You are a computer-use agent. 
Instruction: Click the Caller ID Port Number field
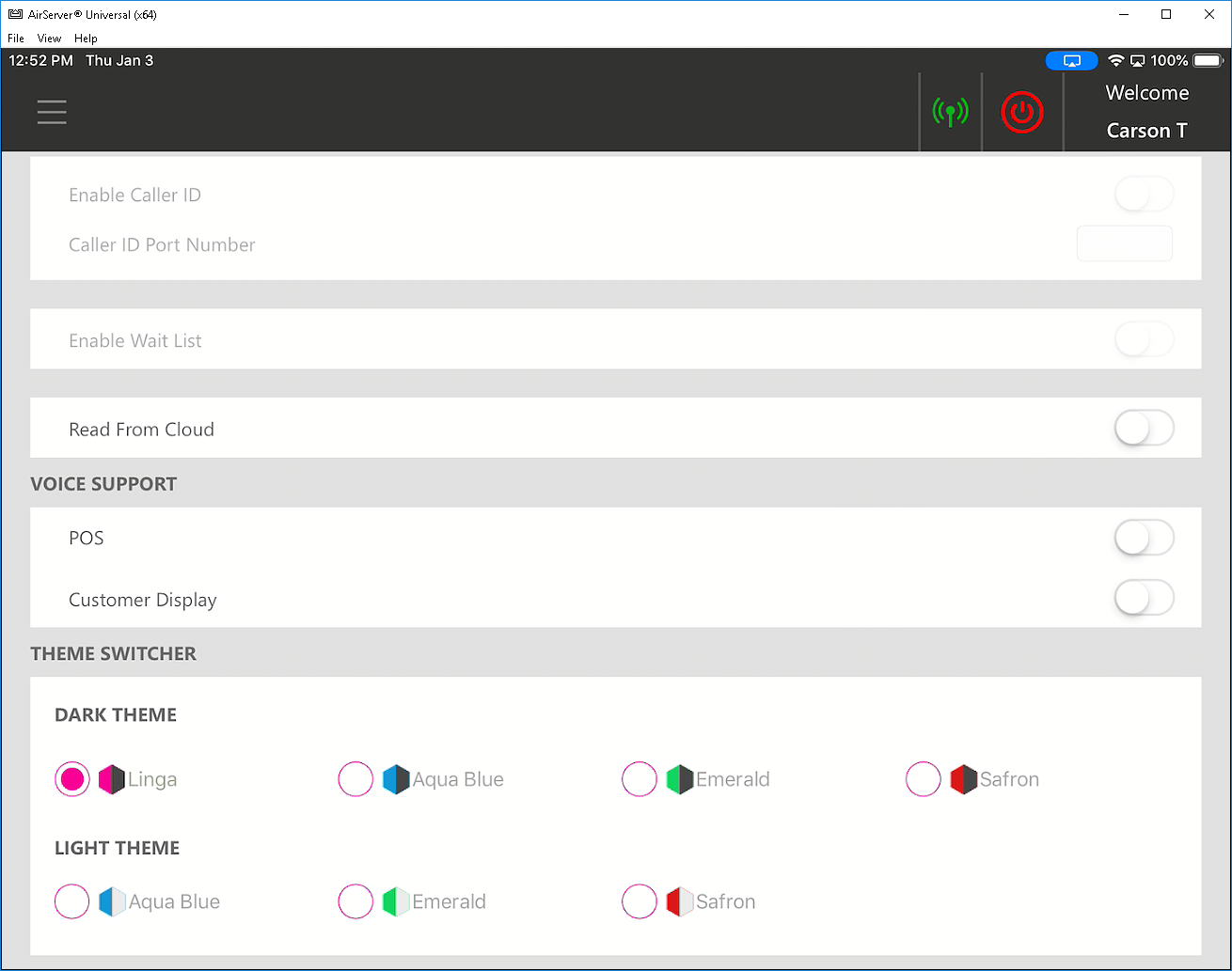pyautogui.click(x=1124, y=244)
